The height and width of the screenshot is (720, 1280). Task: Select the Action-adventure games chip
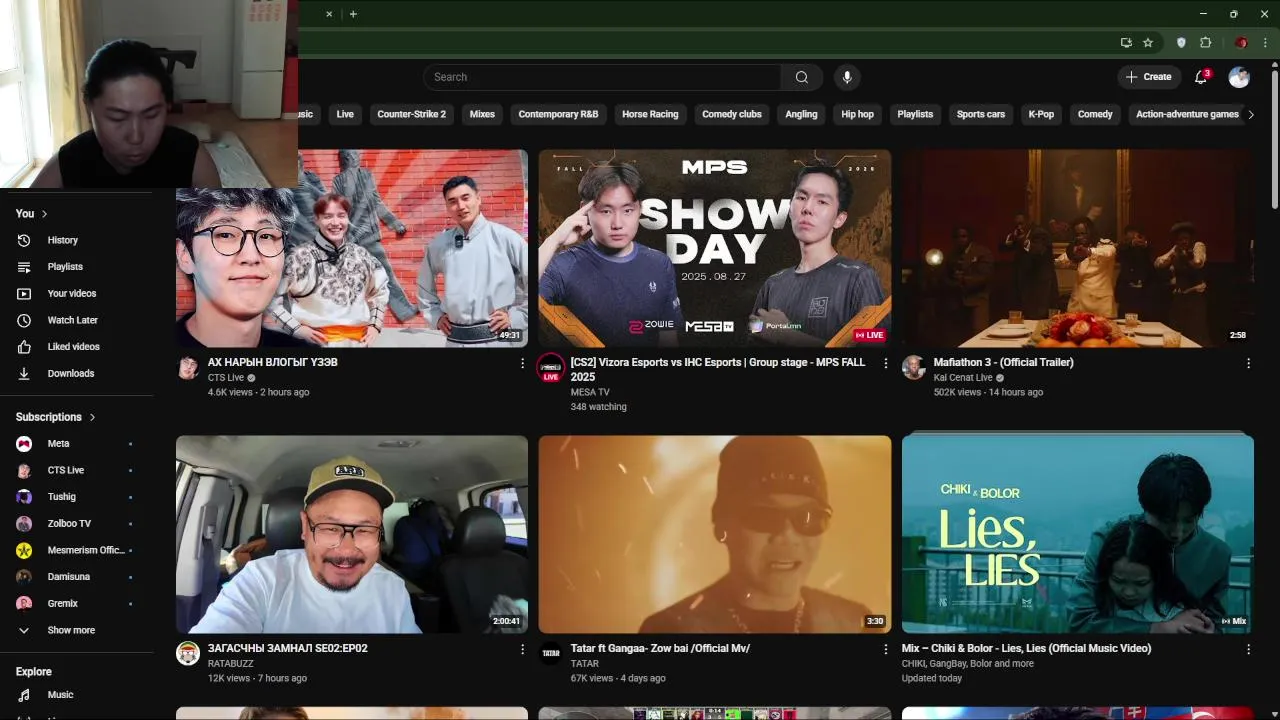pos(1187,114)
